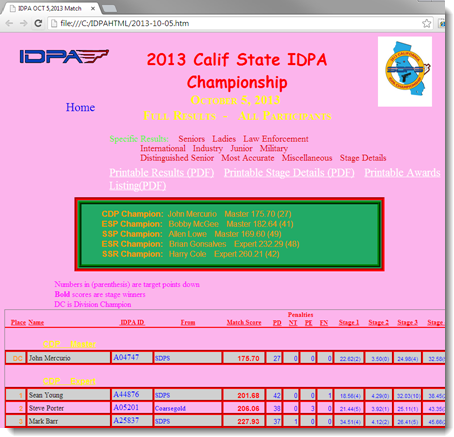Bookmark the page with the star icon

(x=426, y=23)
